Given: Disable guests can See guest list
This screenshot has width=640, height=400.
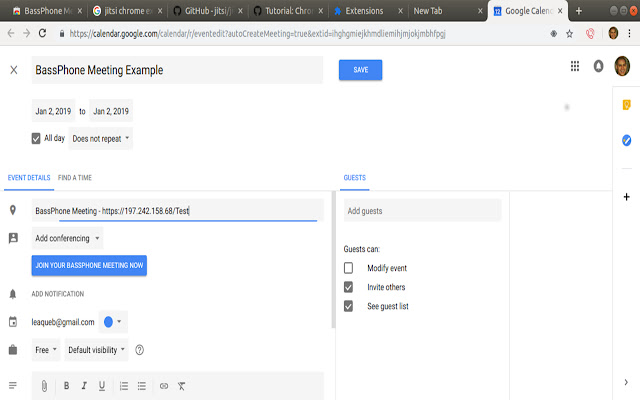Looking at the screenshot, I should (348, 306).
